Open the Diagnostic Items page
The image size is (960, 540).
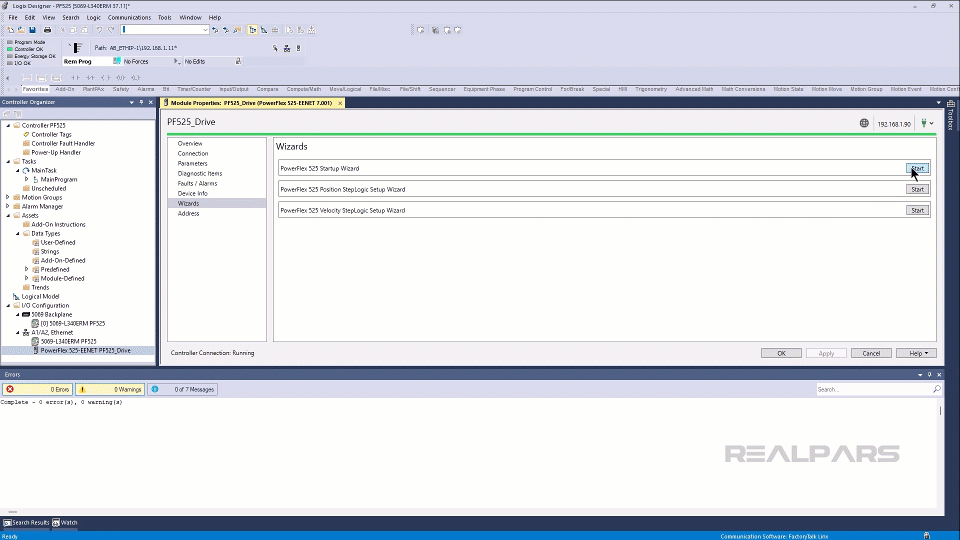[x=200, y=173]
